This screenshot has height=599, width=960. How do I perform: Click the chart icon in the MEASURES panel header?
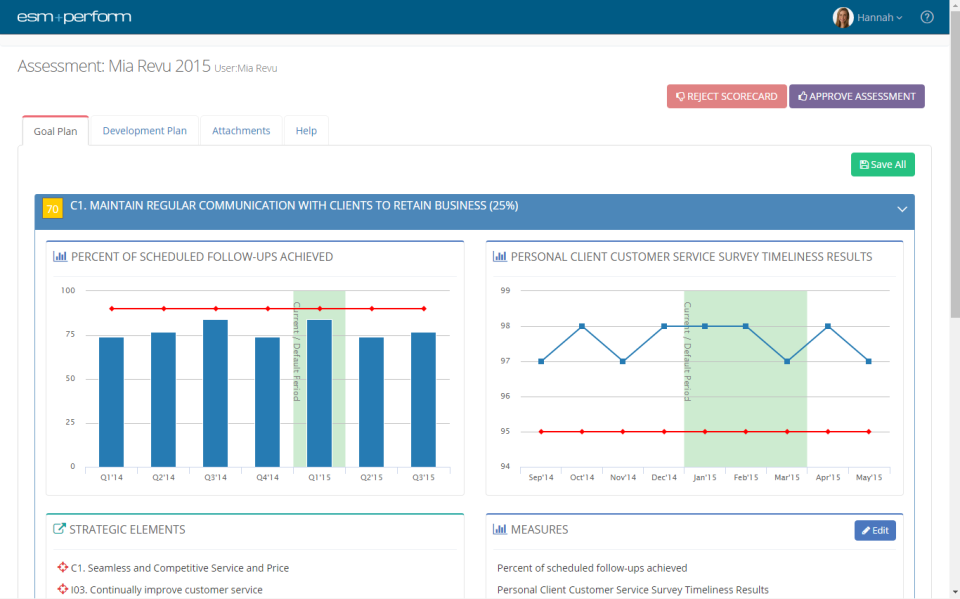[x=499, y=529]
